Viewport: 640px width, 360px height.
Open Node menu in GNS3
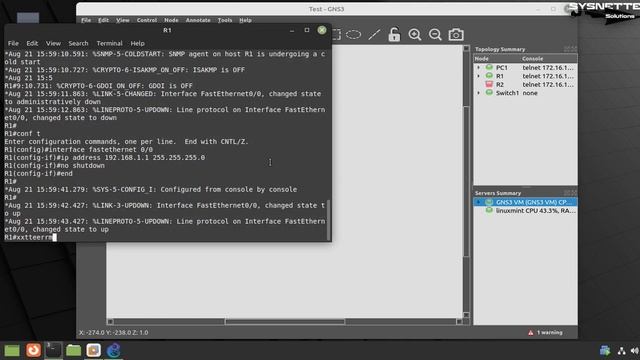tap(171, 20)
